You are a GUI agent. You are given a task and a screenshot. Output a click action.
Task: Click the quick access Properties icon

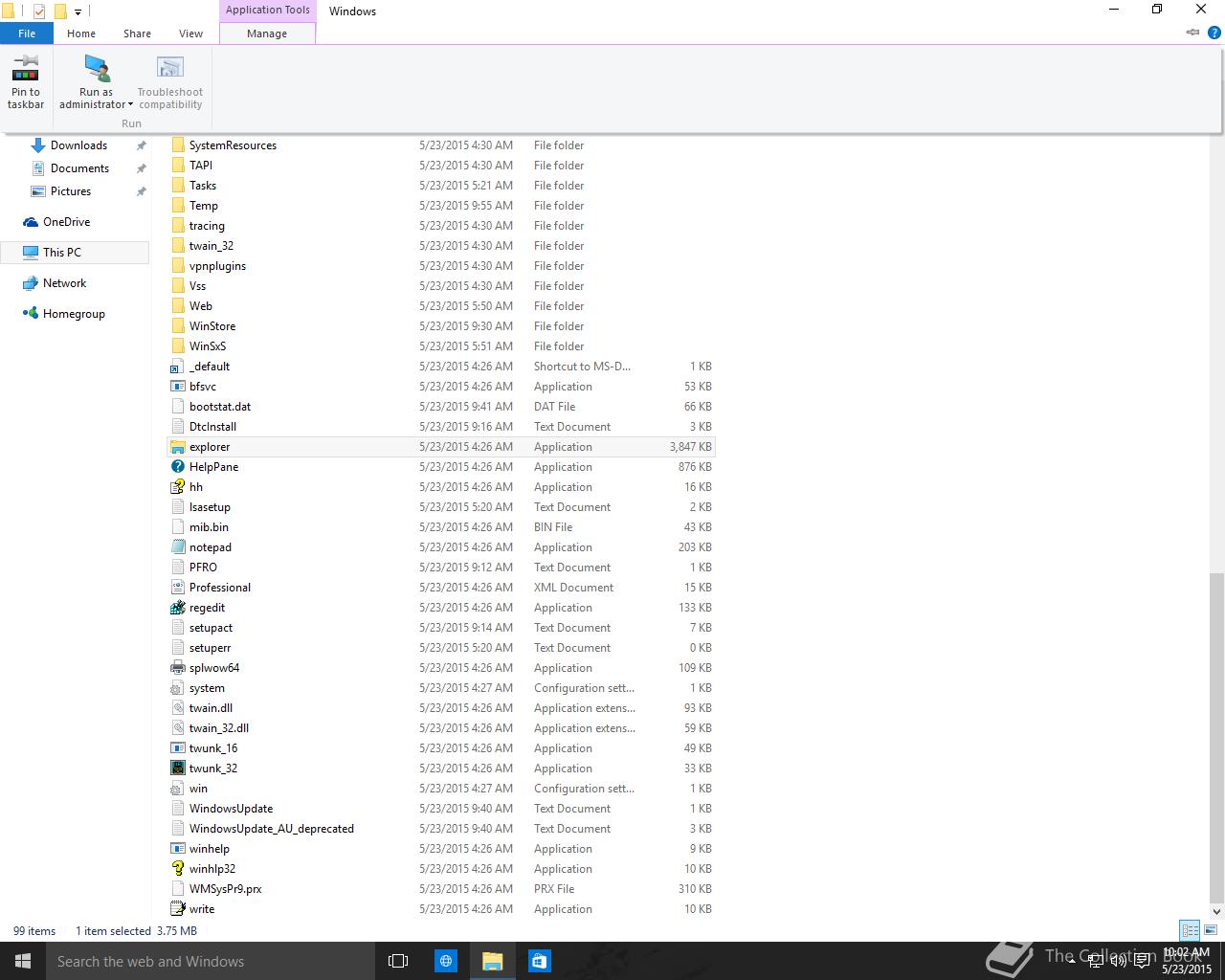click(39, 11)
